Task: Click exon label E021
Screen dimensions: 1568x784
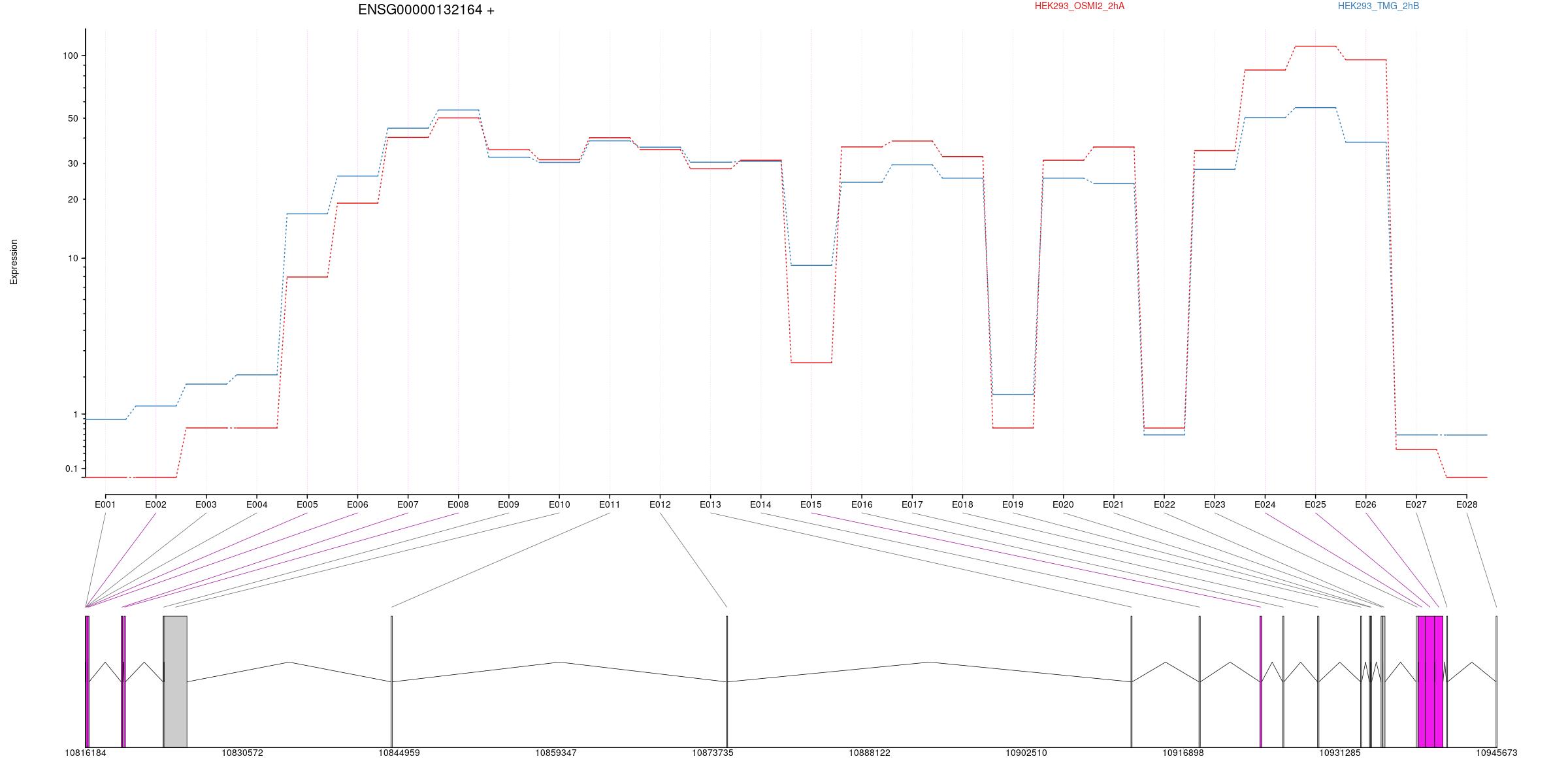Action: [x=1113, y=504]
